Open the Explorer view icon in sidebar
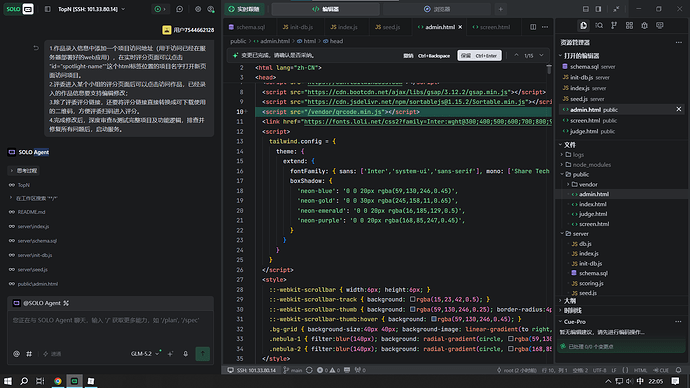The width and height of the screenshot is (690, 388). (584, 26)
